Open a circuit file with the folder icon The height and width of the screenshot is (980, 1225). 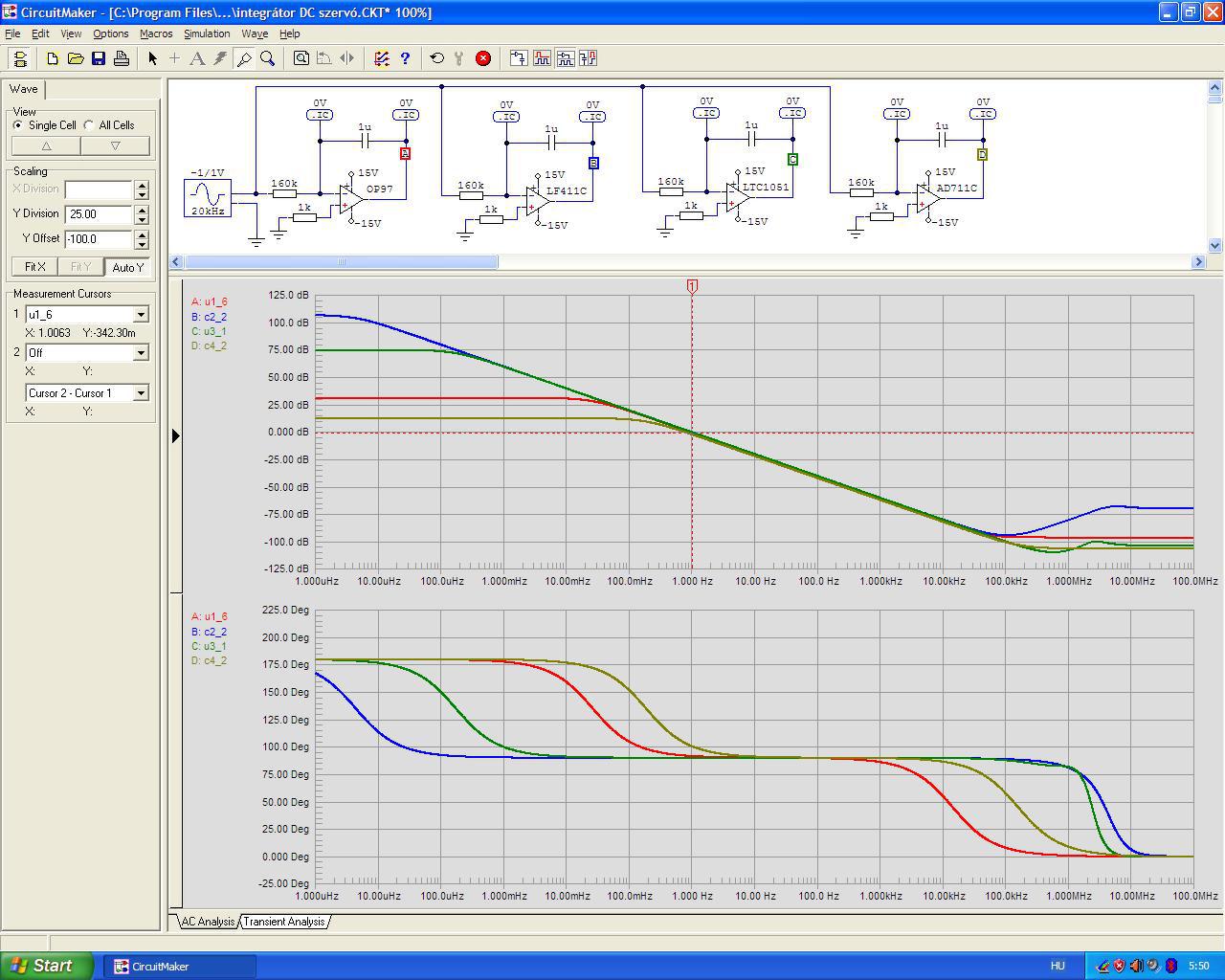[76, 58]
